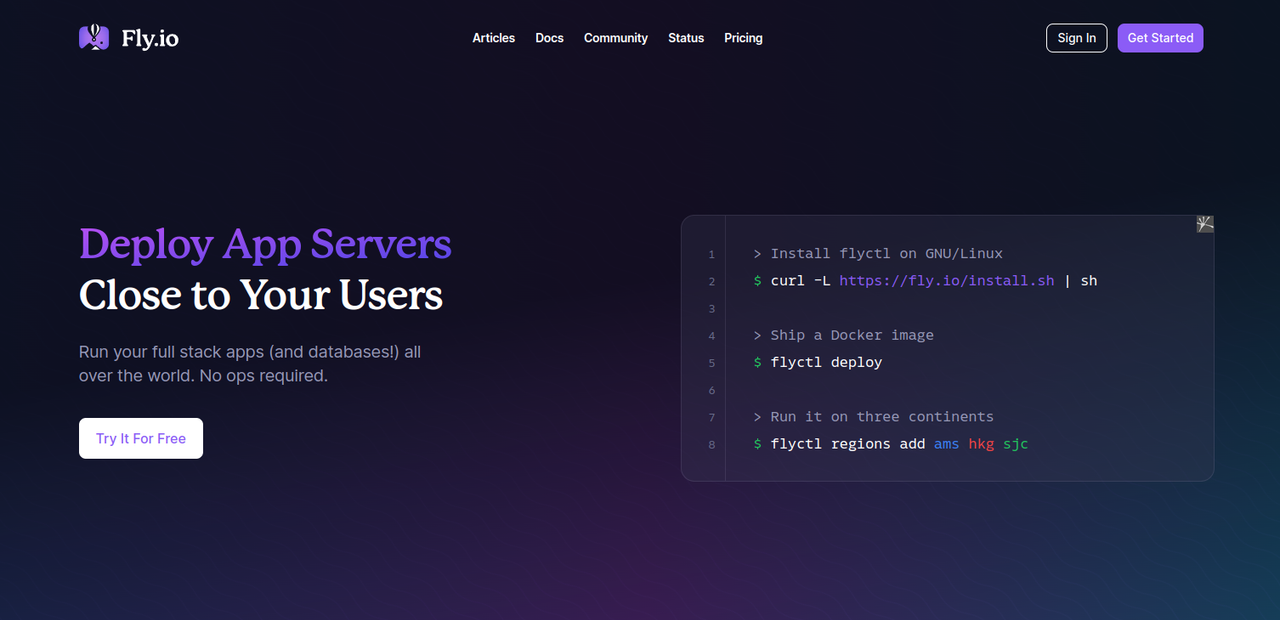Image resolution: width=1280 pixels, height=620 pixels.
Task: Click the "curl -L" command text
Action: 800,281
